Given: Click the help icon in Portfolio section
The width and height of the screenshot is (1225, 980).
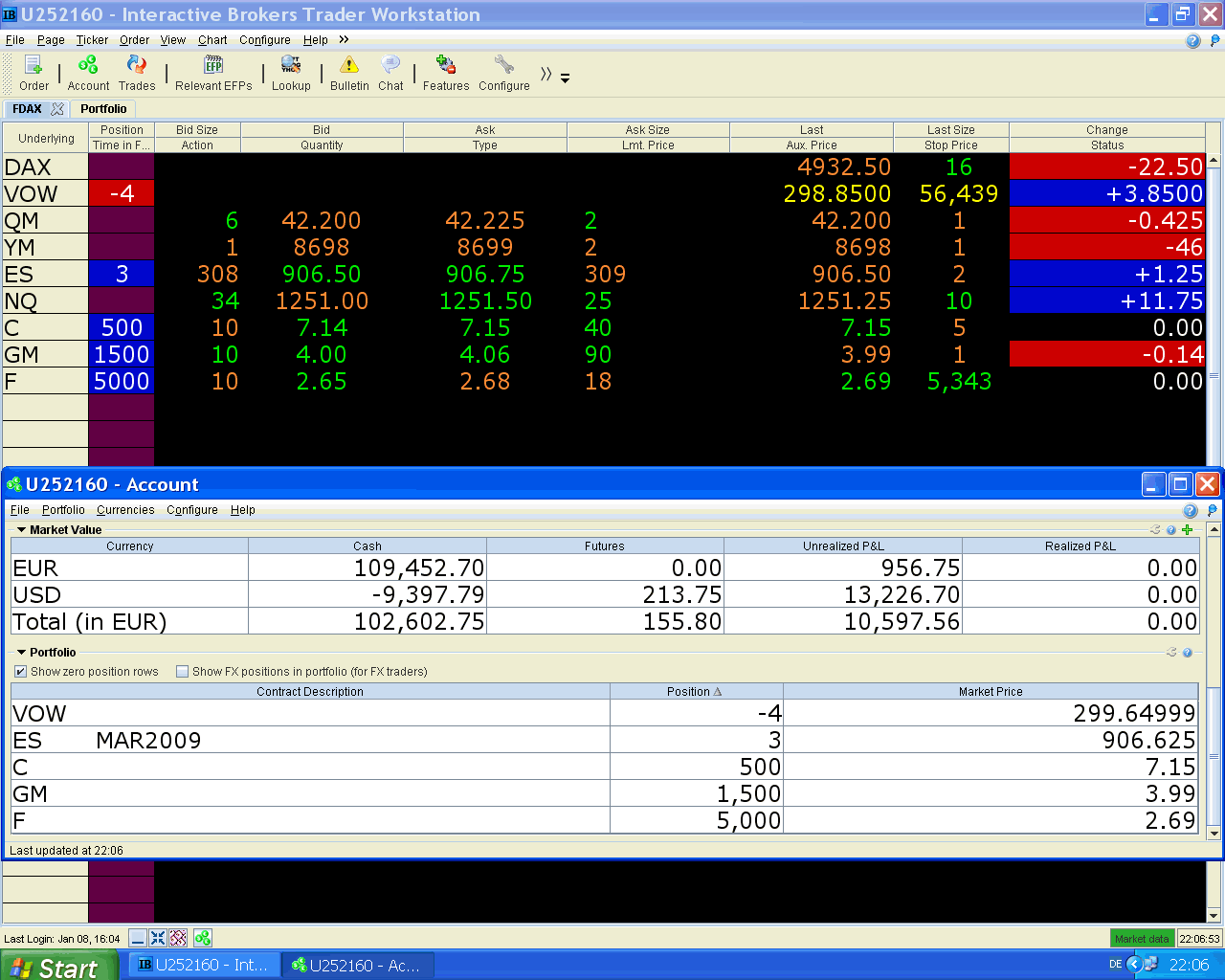Looking at the screenshot, I should pos(1188,652).
